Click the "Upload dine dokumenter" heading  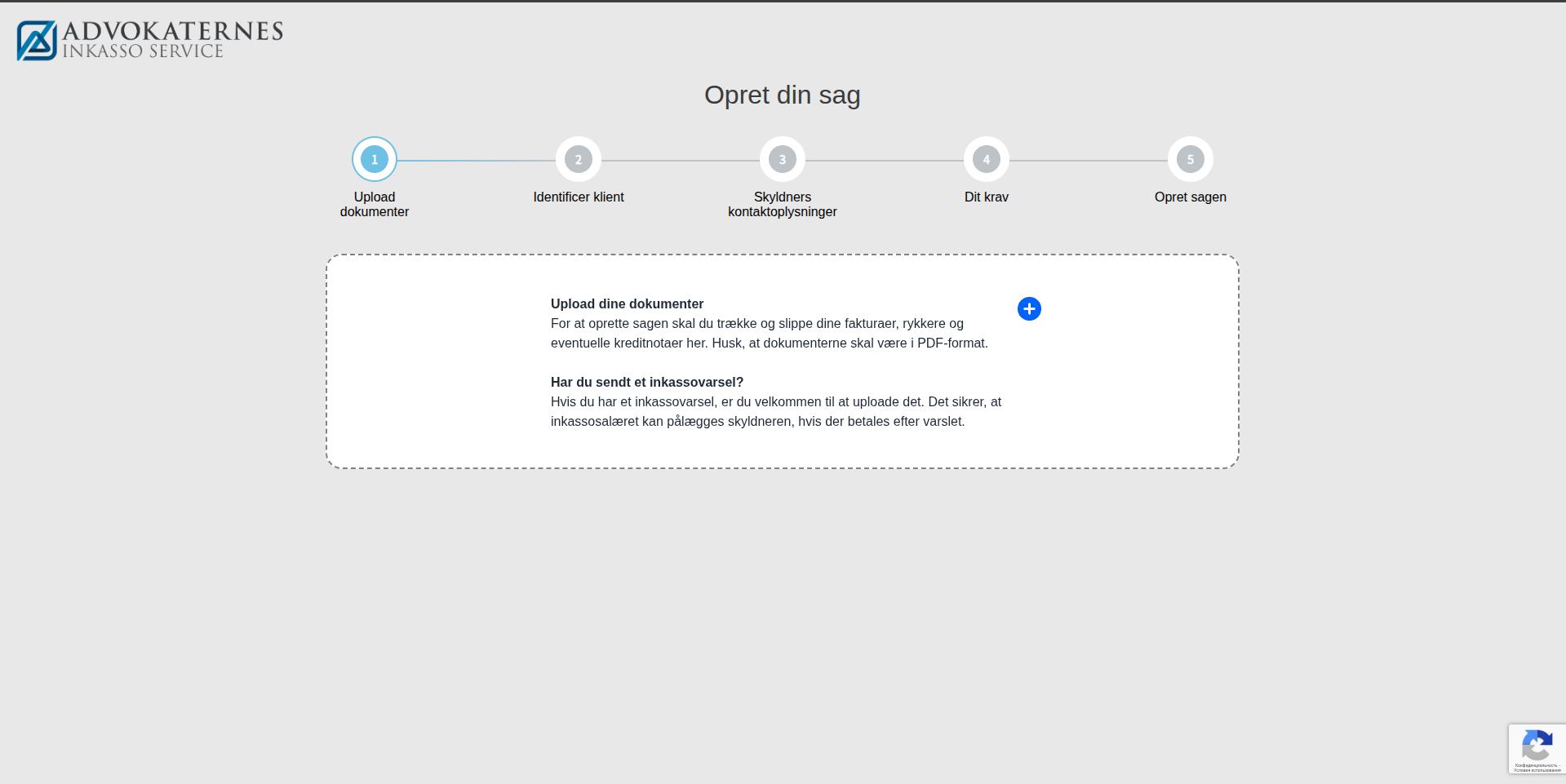(x=627, y=303)
